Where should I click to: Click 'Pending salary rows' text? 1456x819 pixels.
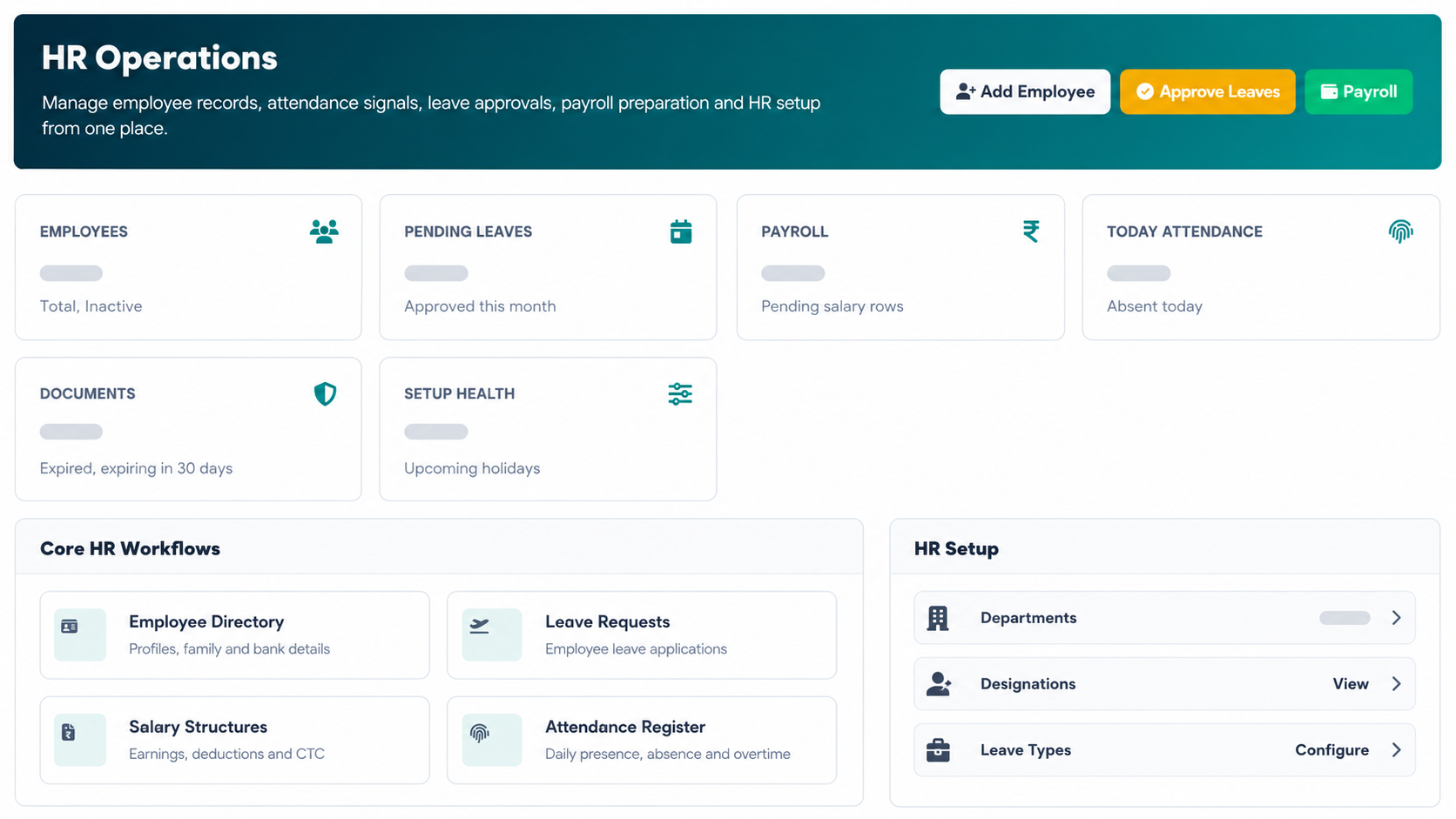[832, 306]
